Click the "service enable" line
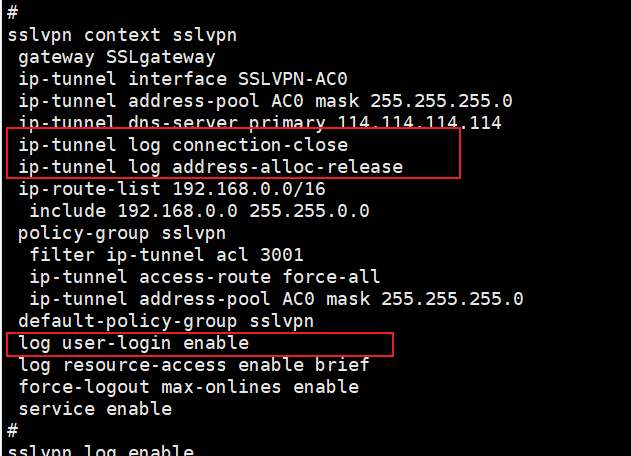Screen dimensions: 631x456 pyautogui.click(x=95, y=409)
